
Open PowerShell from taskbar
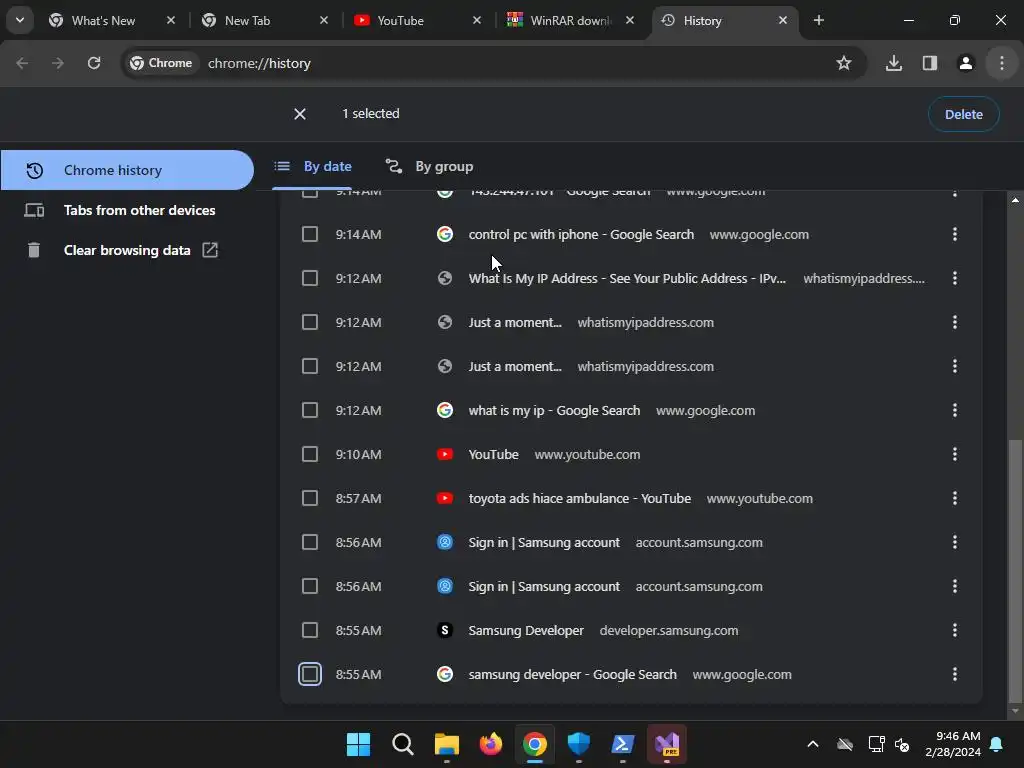pos(622,744)
